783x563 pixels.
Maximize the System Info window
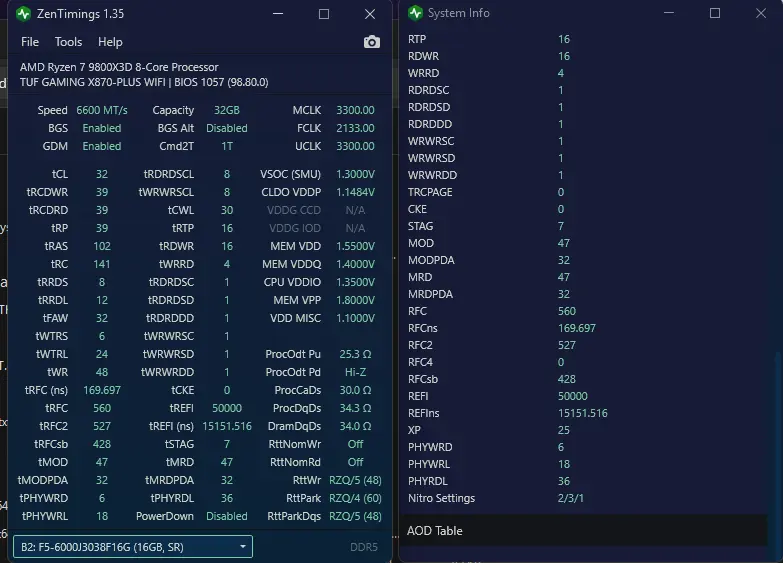tap(715, 13)
